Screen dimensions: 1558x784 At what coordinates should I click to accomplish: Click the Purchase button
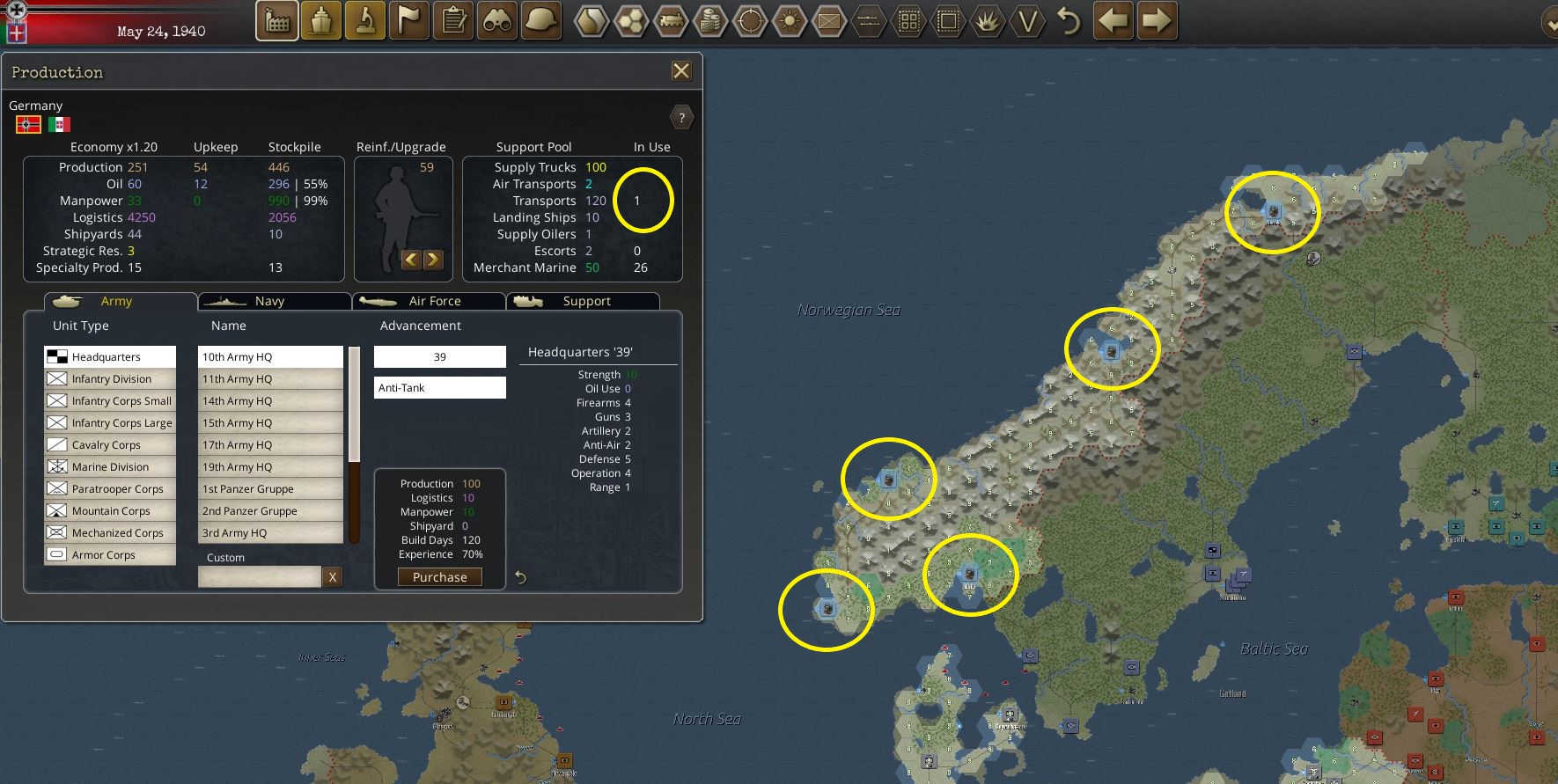[440, 577]
